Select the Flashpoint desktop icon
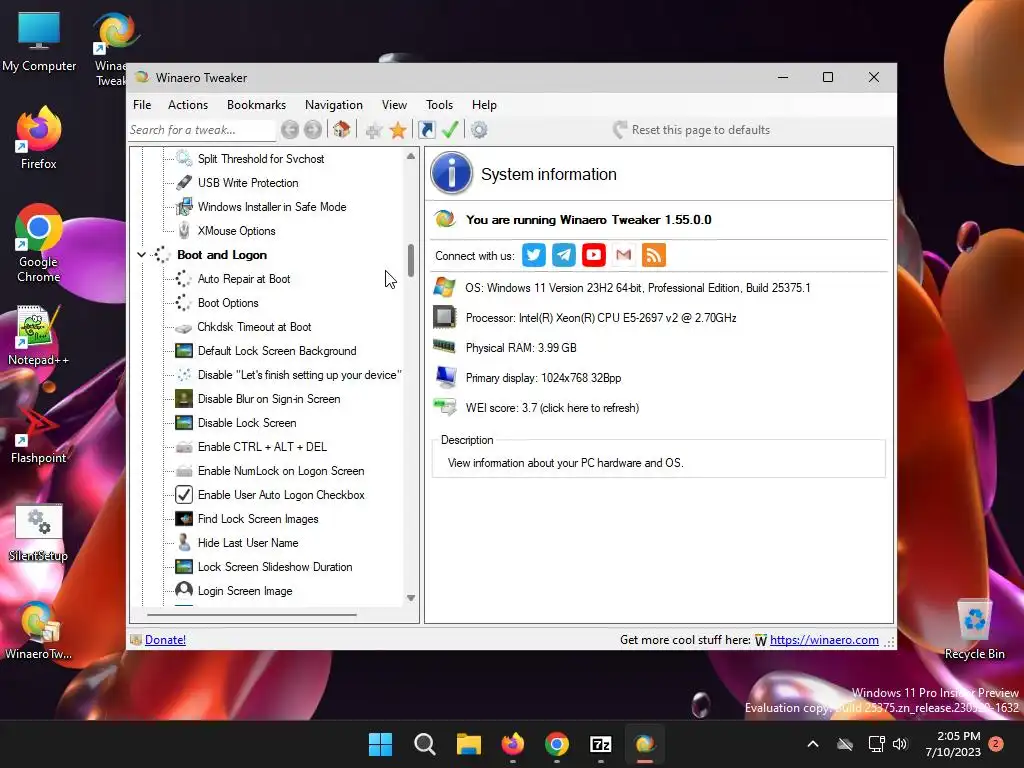This screenshot has width=1024, height=768. [39, 434]
